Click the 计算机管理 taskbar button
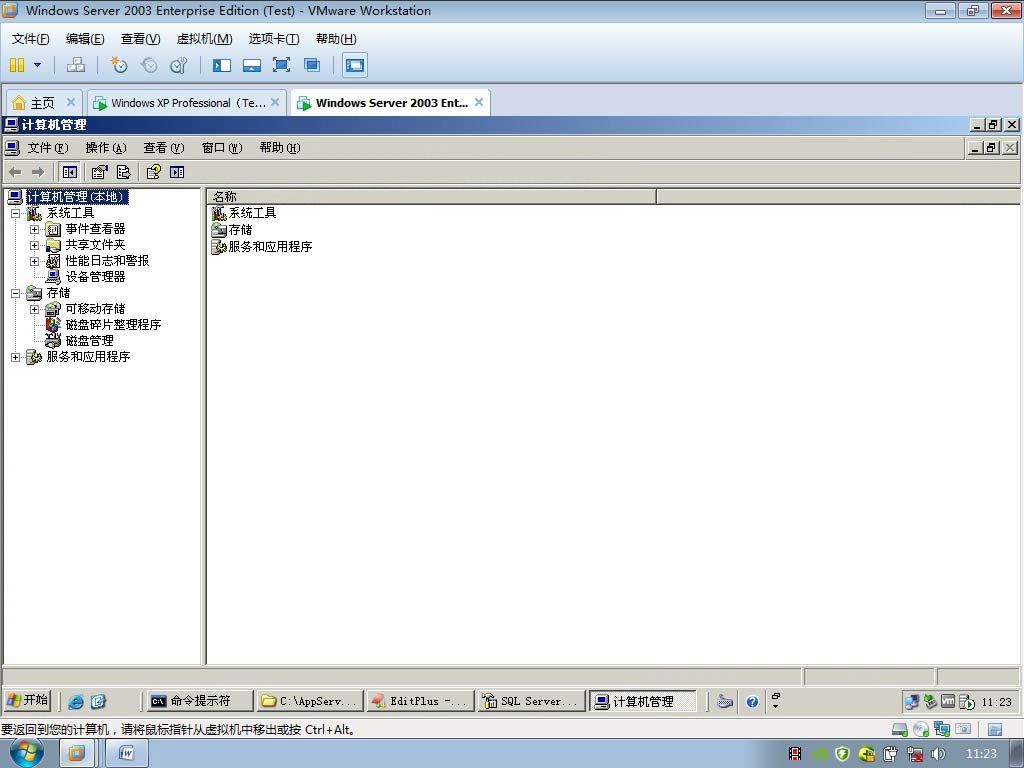The image size is (1024, 768). pyautogui.click(x=643, y=701)
